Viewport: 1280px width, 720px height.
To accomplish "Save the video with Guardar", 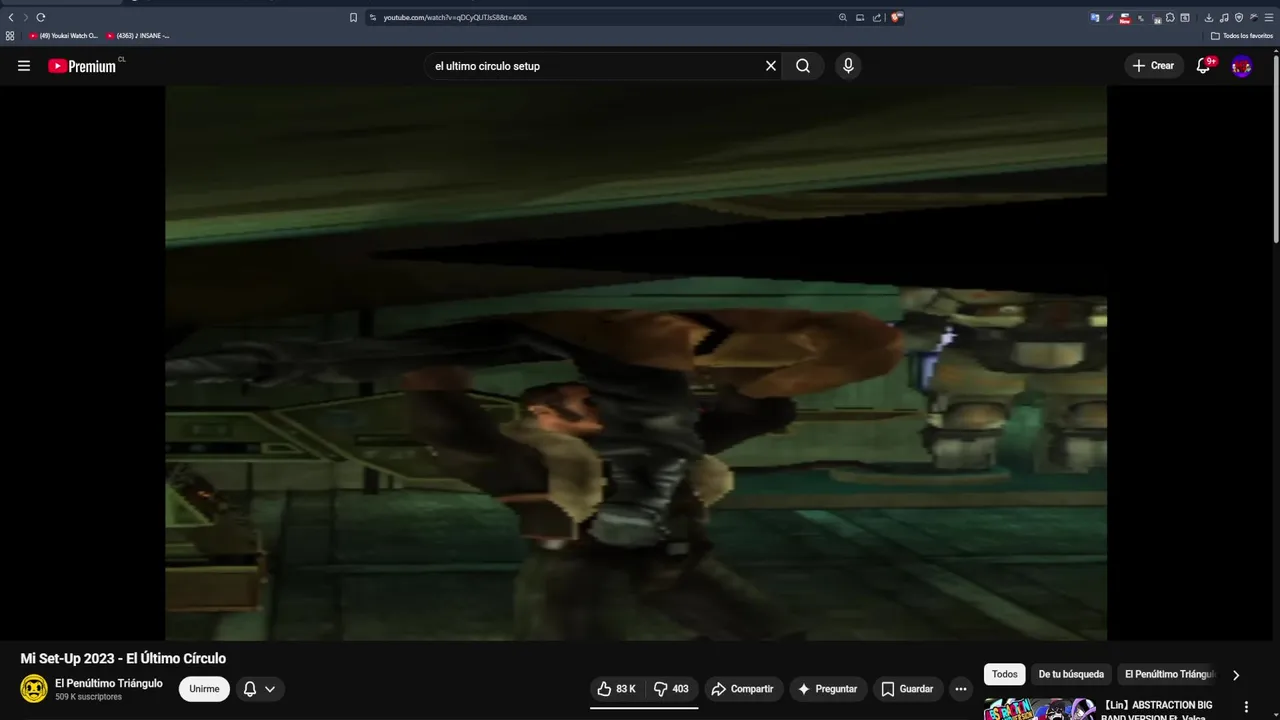I will pyautogui.click(x=907, y=689).
